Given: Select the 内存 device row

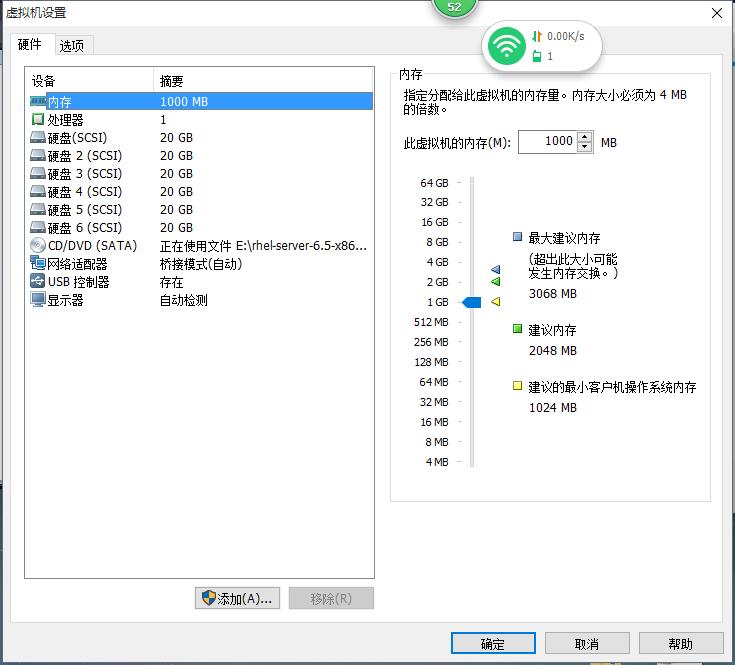Looking at the screenshot, I should click(201, 101).
